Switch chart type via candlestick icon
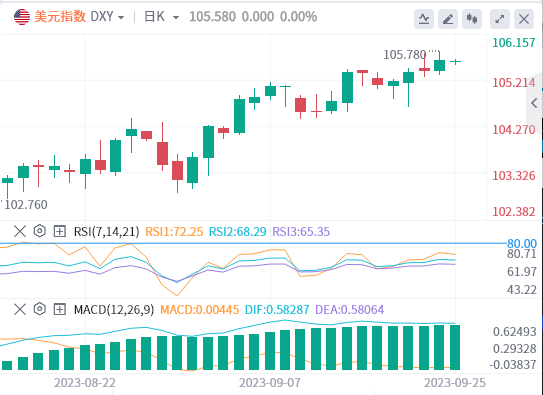543x395 pixels. pos(472,19)
